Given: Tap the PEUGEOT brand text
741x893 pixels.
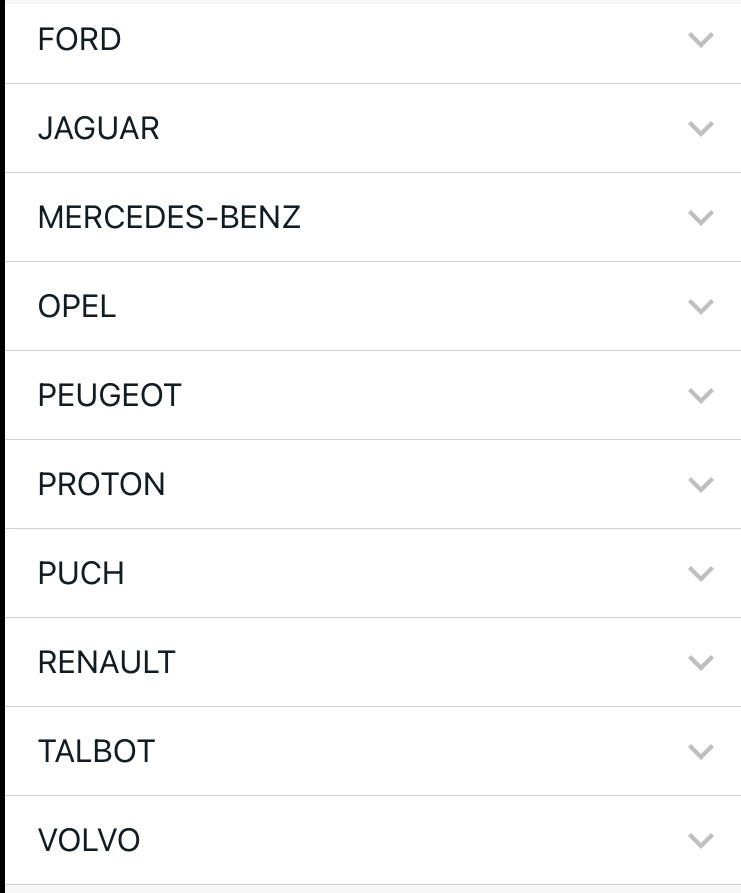Looking at the screenshot, I should tap(109, 396).
